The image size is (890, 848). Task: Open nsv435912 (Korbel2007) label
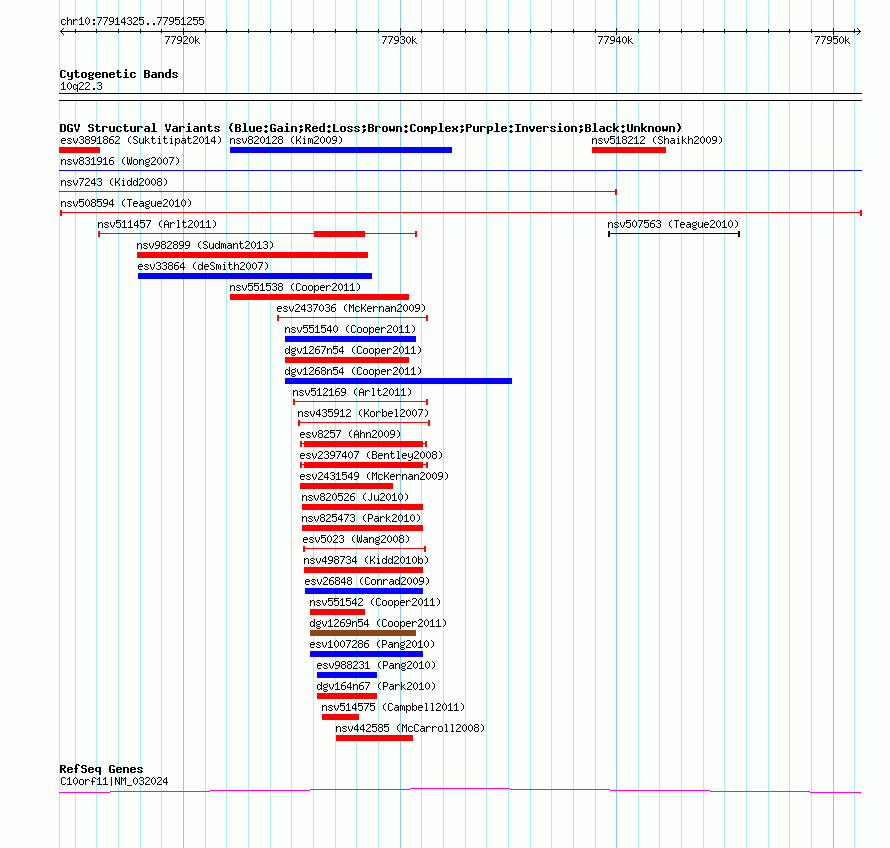(363, 413)
